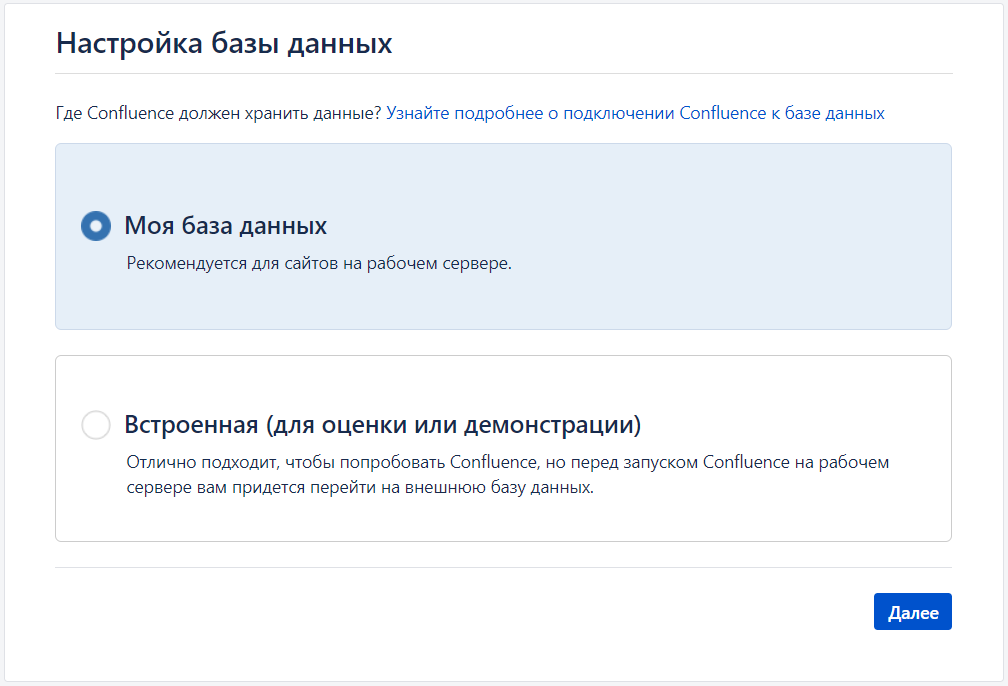Image resolution: width=1008 pixels, height=686 pixels.
Task: Click text 'Рекомендуется для сайтов на рабочем сервере.'
Action: click(x=319, y=264)
